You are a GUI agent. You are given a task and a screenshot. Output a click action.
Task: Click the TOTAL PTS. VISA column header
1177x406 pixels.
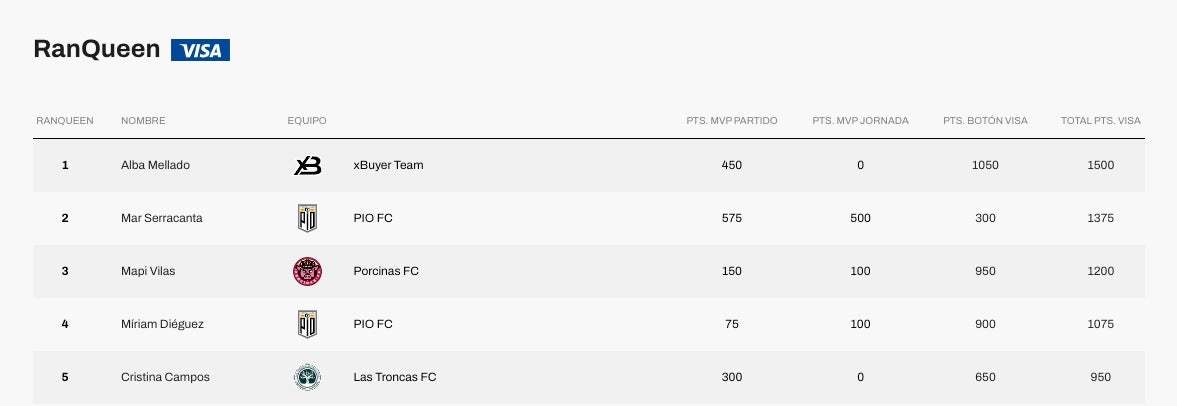tap(1100, 121)
